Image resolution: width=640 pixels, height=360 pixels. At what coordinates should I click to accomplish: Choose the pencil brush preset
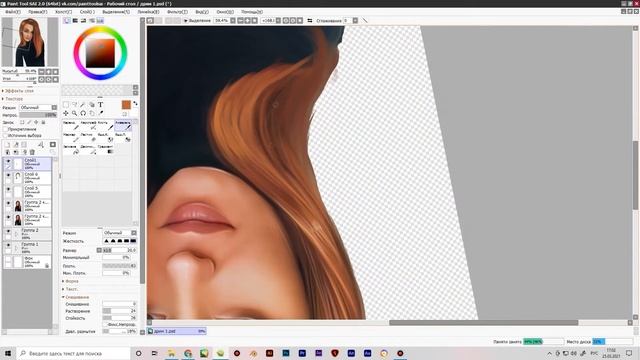coord(72,125)
